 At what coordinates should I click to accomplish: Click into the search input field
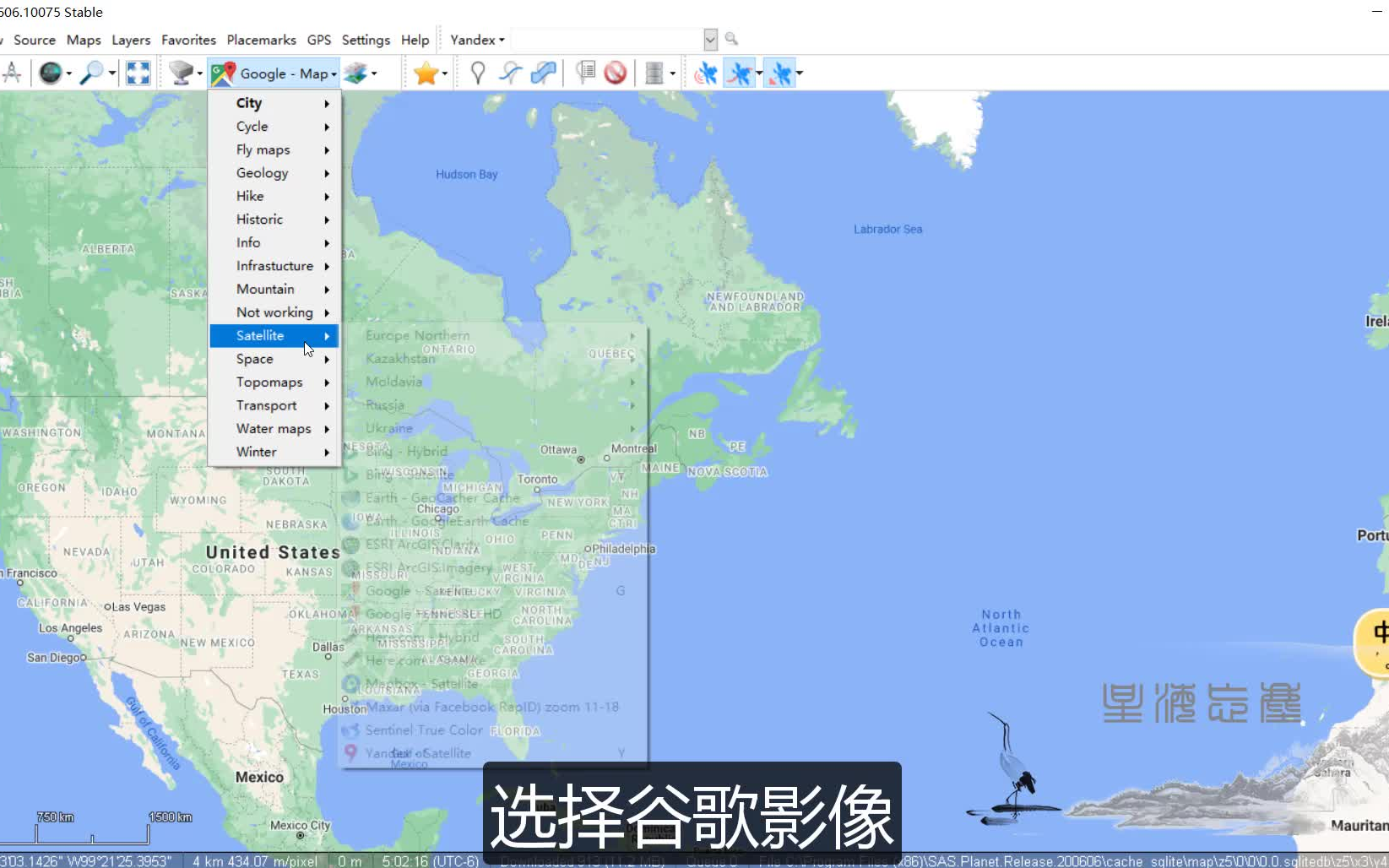tap(607, 39)
